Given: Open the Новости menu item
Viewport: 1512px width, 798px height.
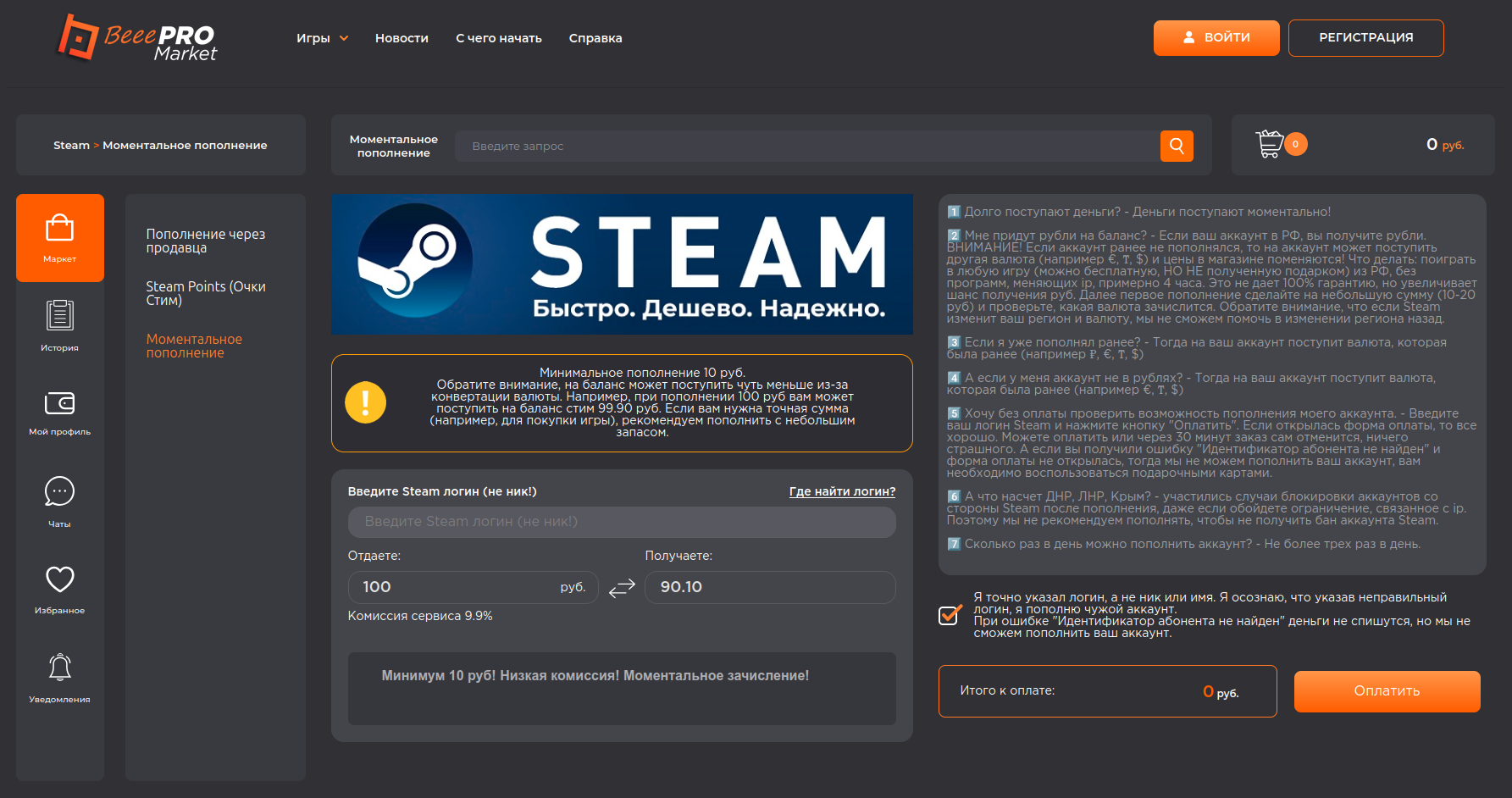Looking at the screenshot, I should tap(402, 38).
